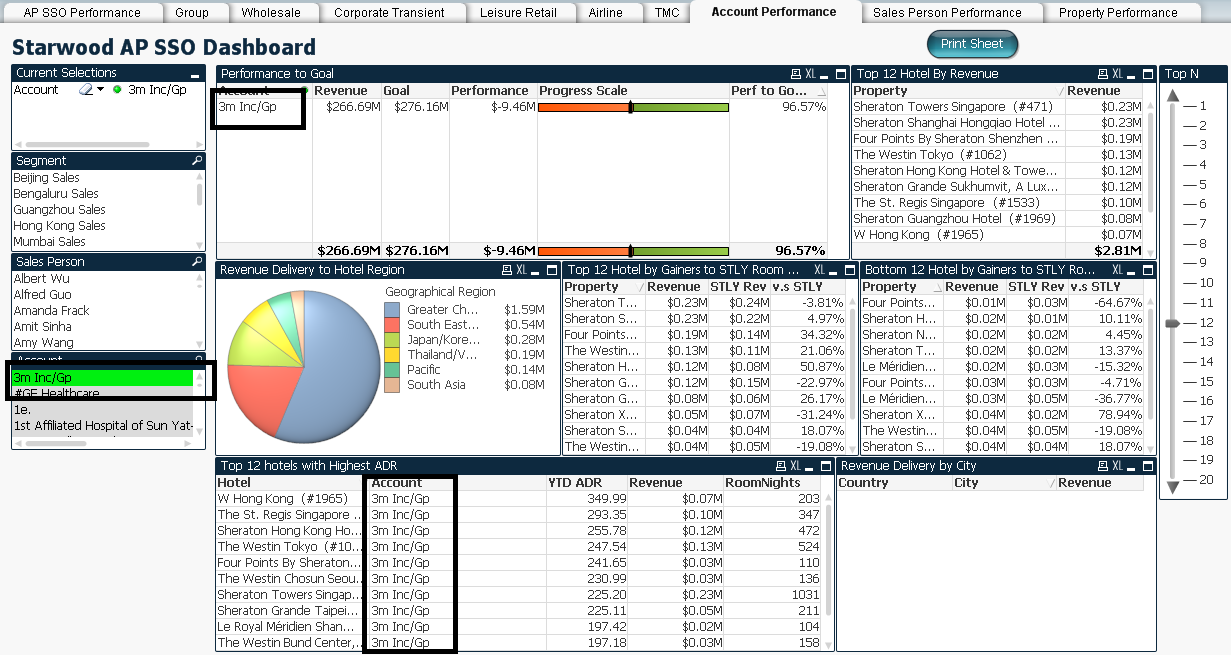Select Amanda Frack sales person

104,311
